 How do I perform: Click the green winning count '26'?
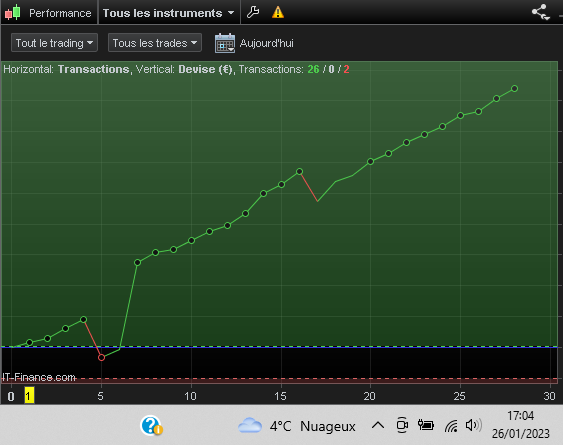(x=313, y=69)
